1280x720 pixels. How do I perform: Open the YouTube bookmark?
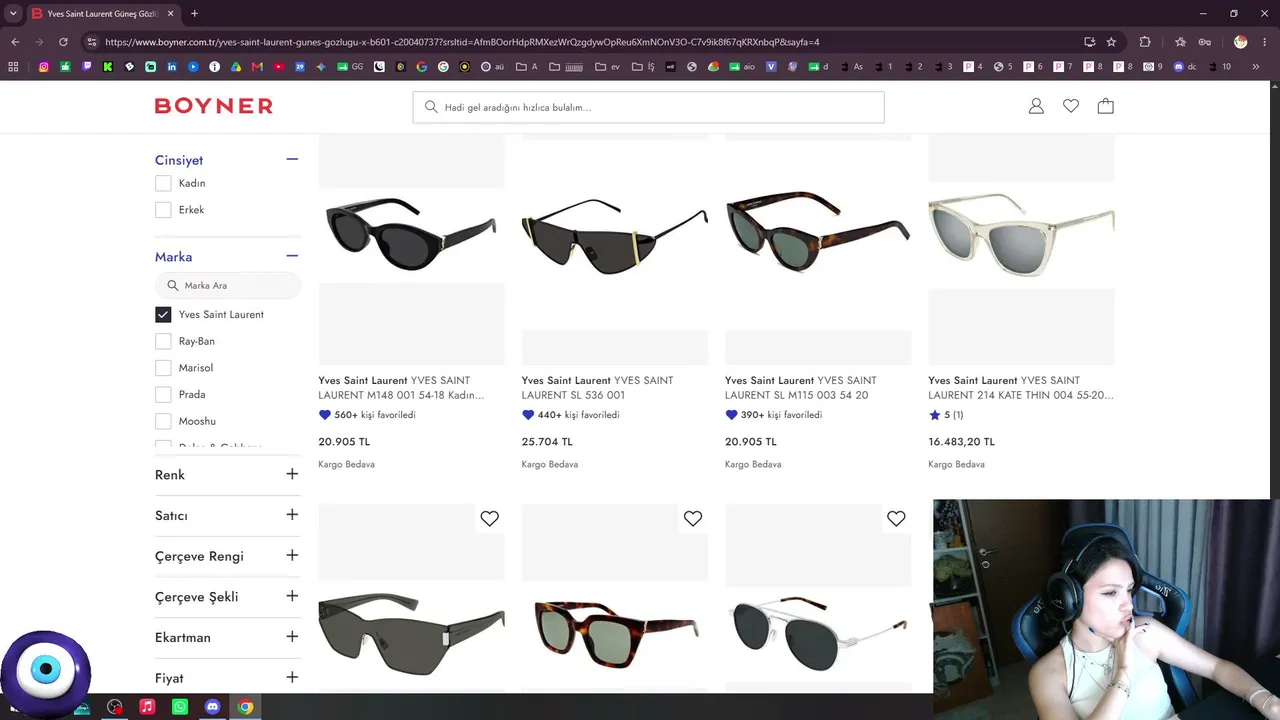pyautogui.click(x=279, y=67)
